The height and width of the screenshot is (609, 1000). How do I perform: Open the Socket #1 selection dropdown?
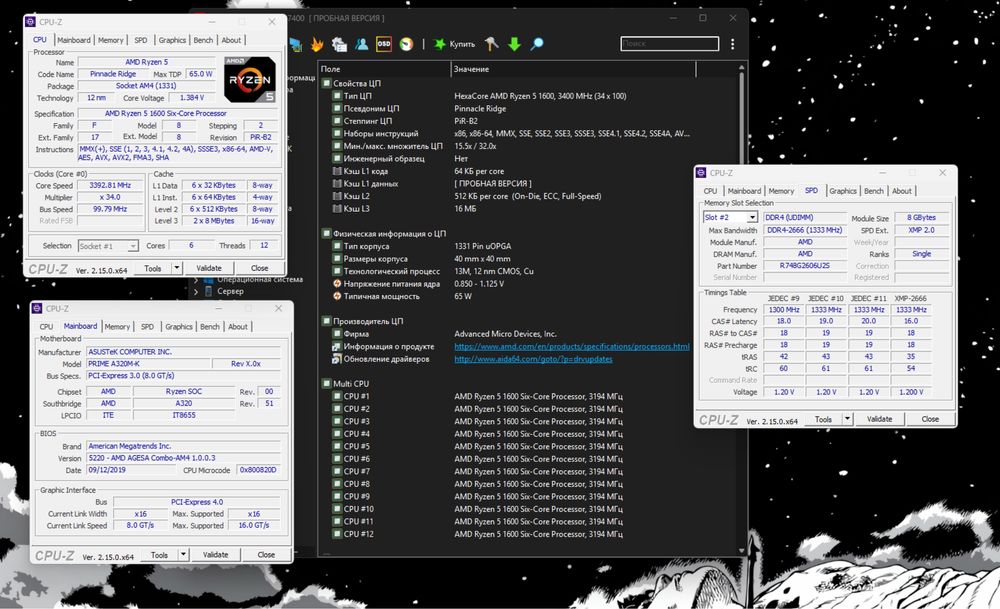click(x=132, y=246)
